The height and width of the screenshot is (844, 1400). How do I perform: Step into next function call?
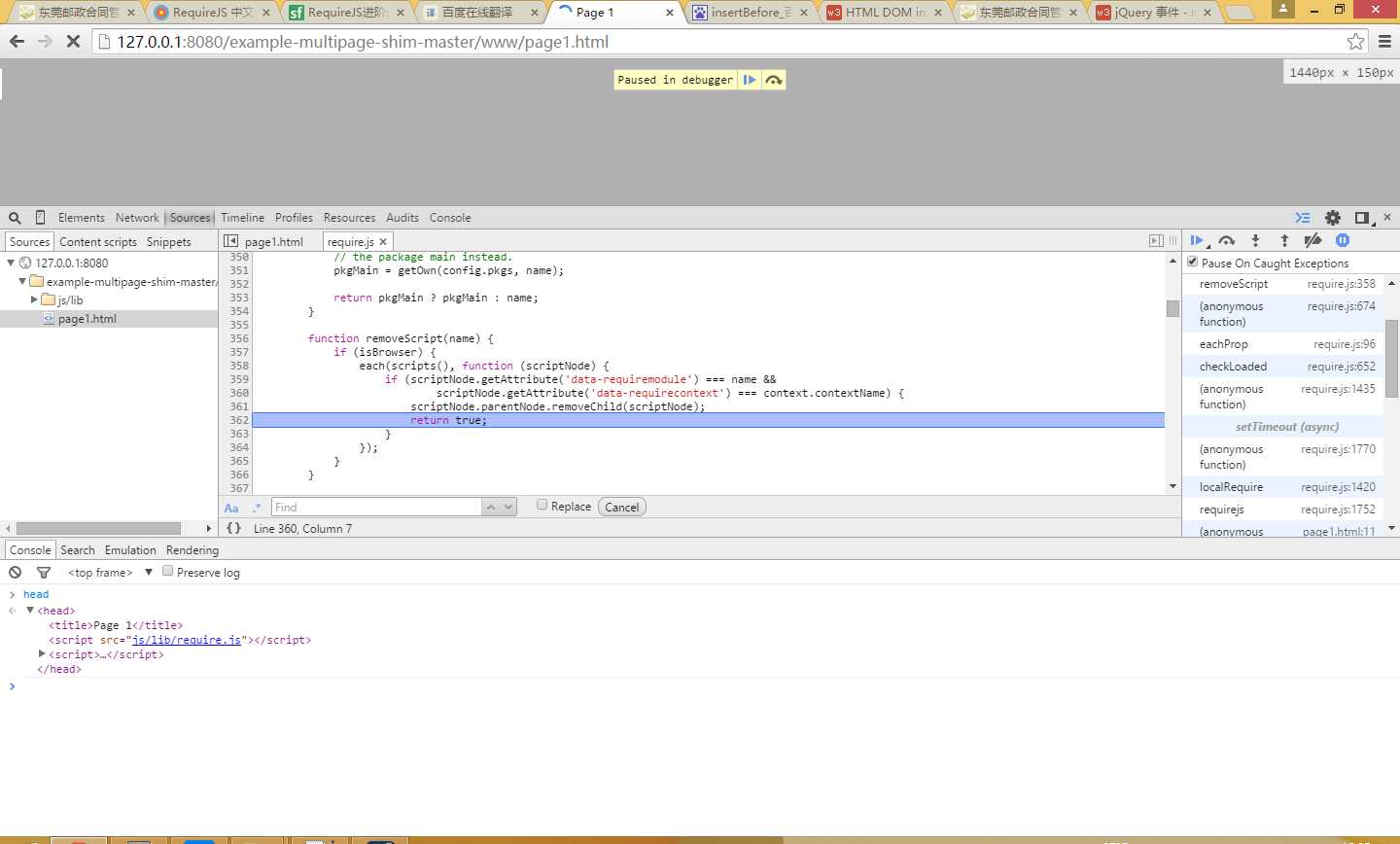1255,240
